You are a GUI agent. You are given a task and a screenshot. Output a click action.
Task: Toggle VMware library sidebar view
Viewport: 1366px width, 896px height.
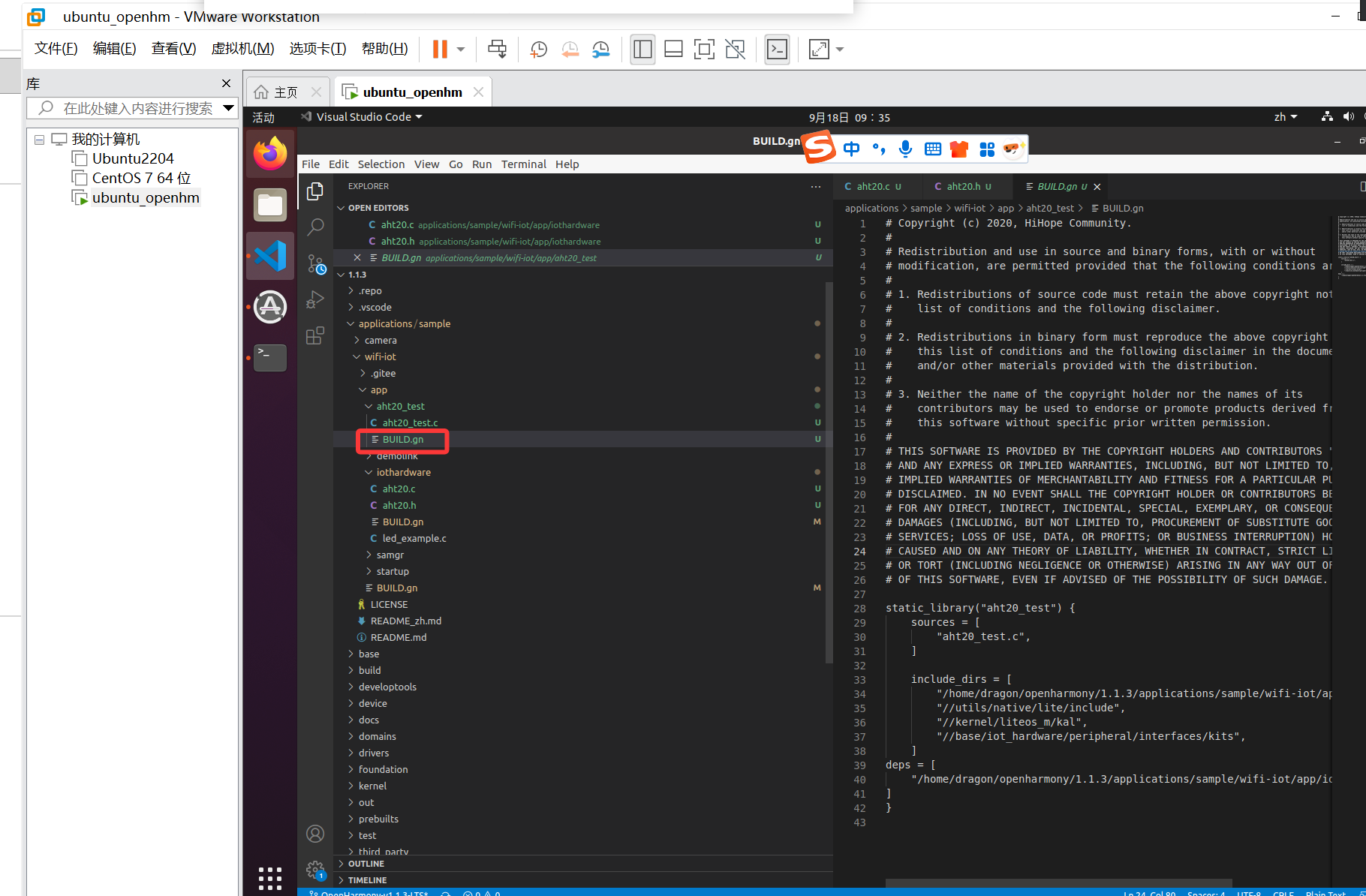642,50
